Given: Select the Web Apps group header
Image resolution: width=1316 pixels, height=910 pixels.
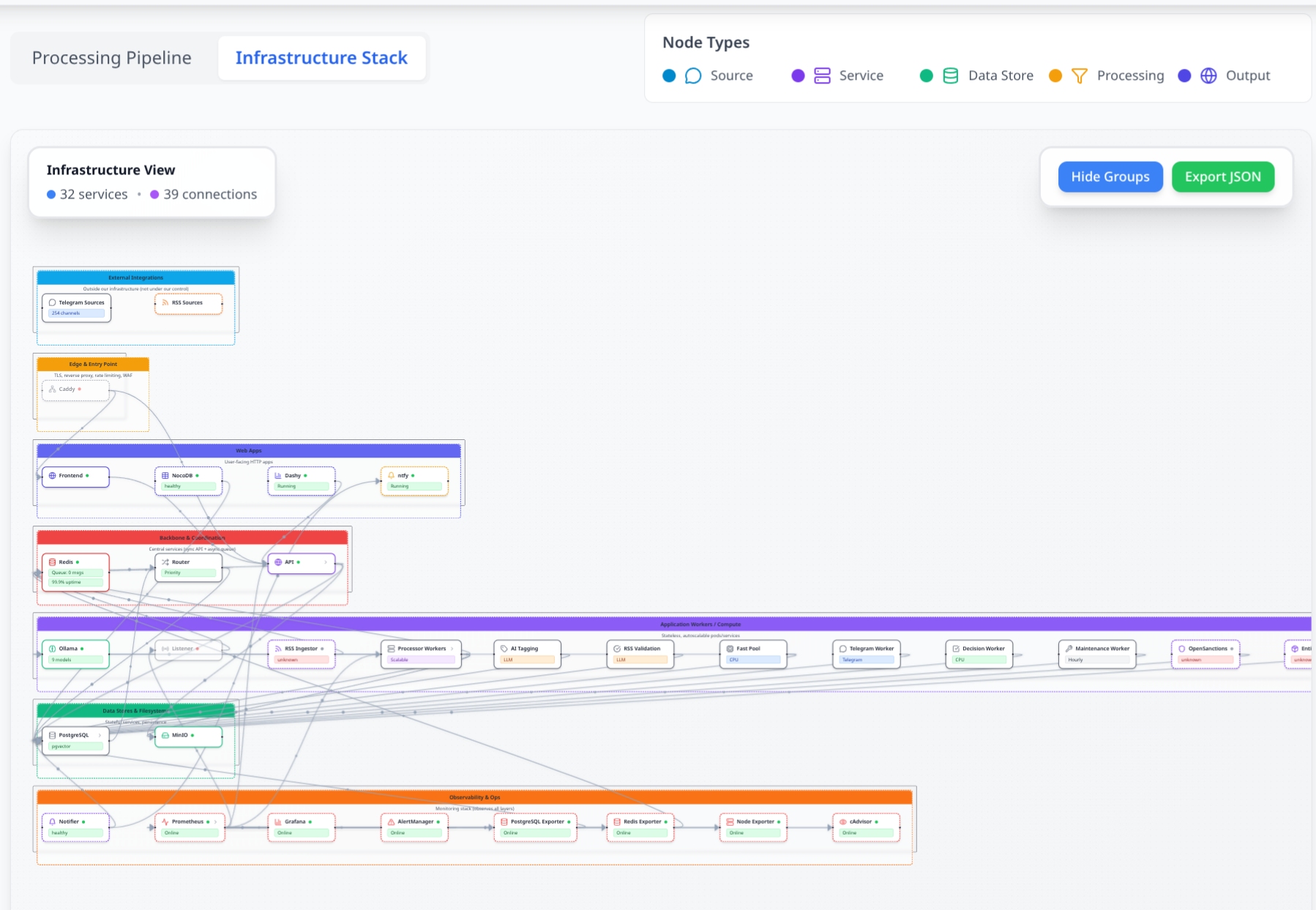Looking at the screenshot, I should pyautogui.click(x=249, y=451).
